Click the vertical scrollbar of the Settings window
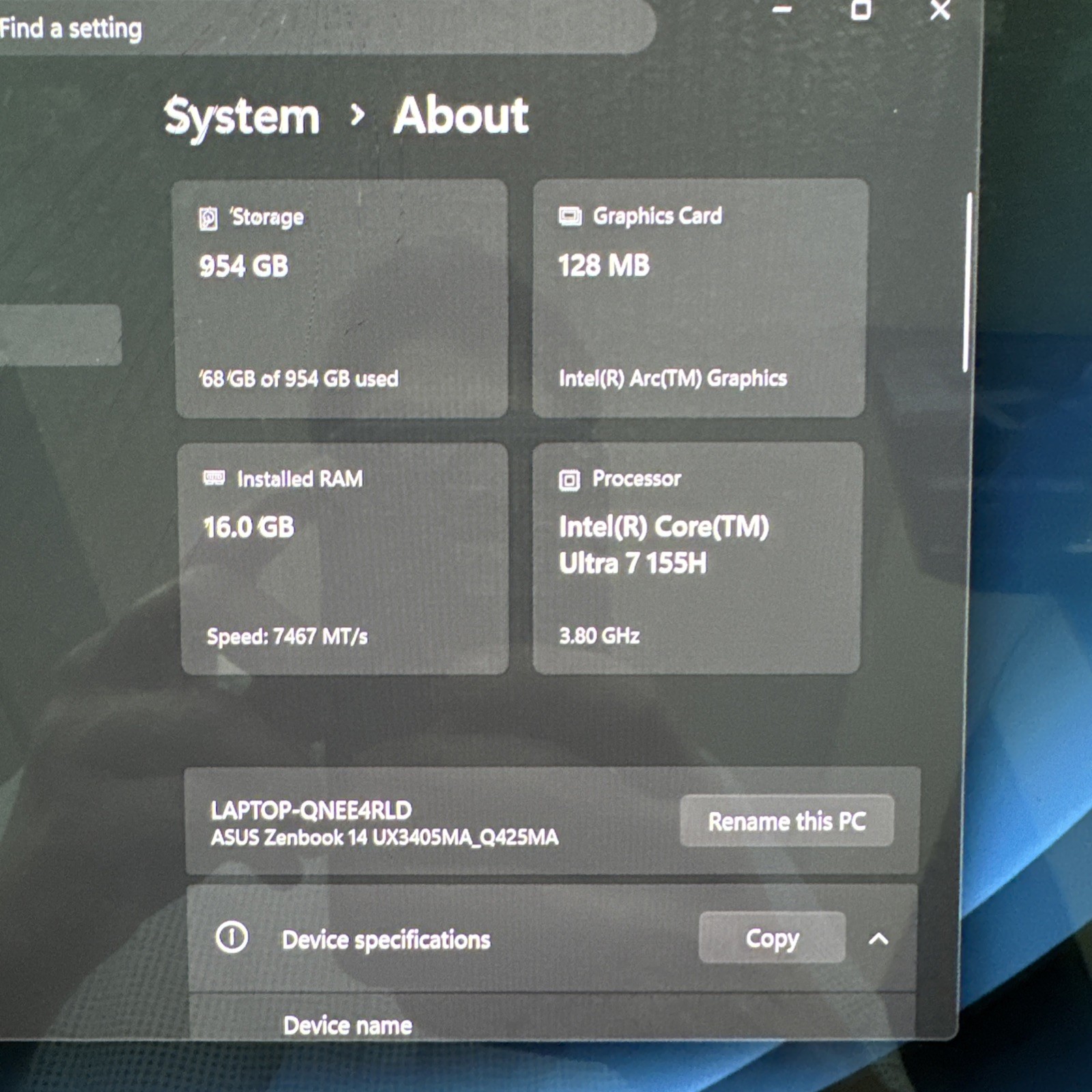The image size is (1092, 1092). coord(968,283)
